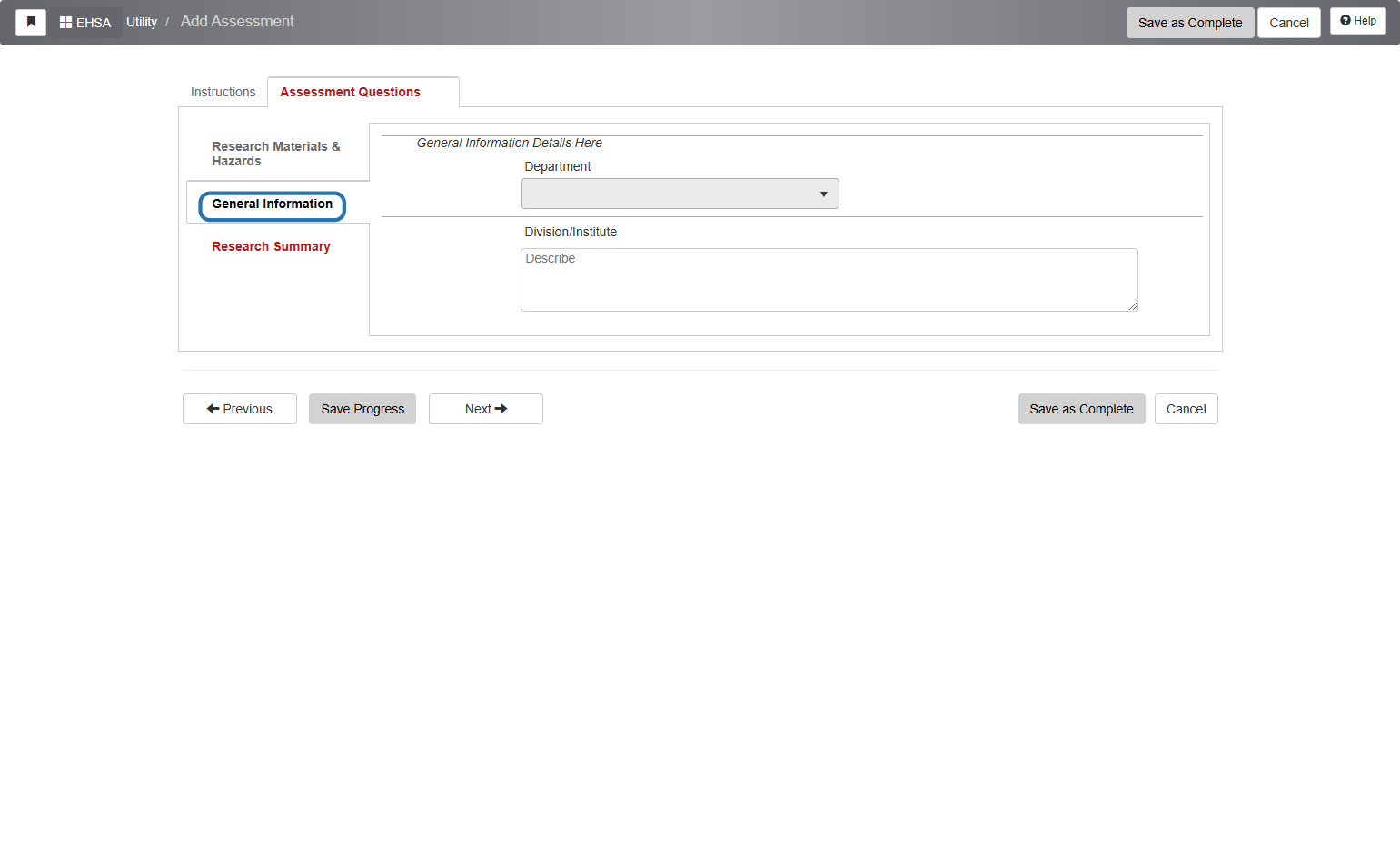Go to Next section button
This screenshot has width=1400, height=866.
[486, 409]
